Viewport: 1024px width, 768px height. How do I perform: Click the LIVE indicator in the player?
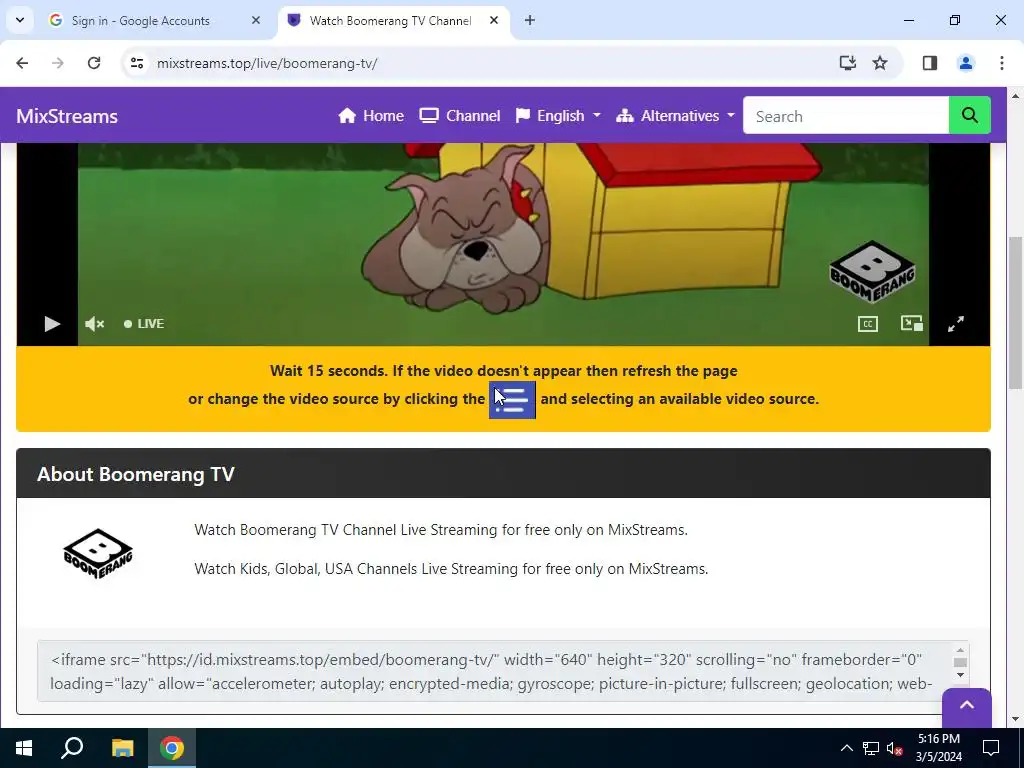pyautogui.click(x=144, y=324)
